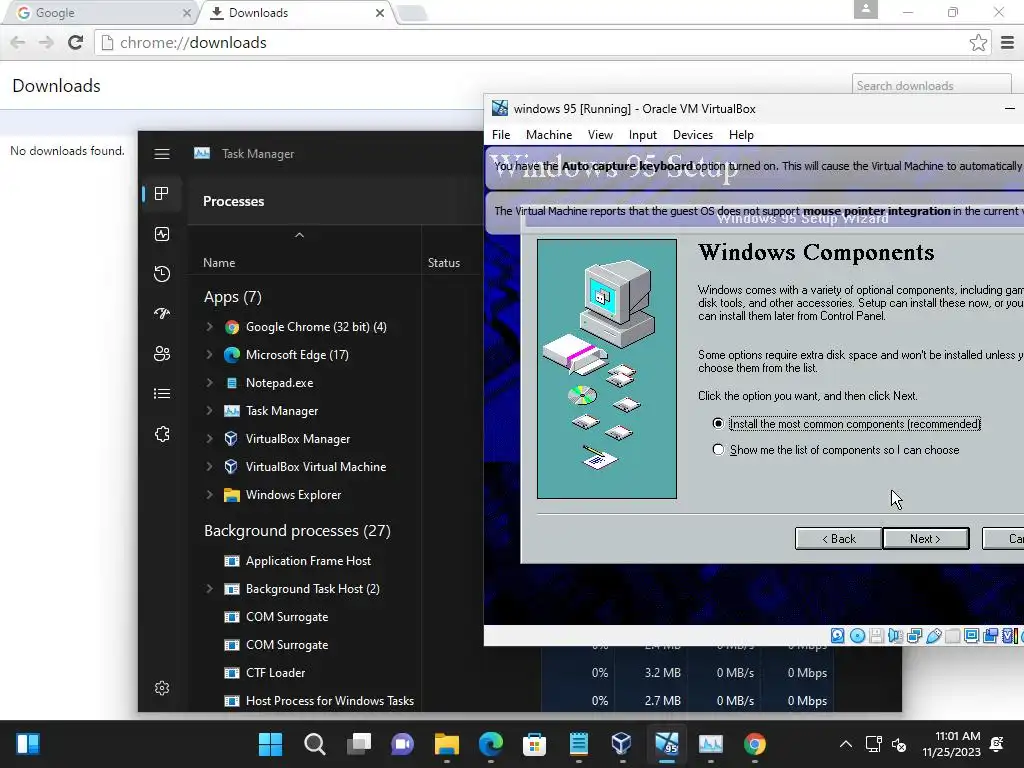Screen dimensions: 1024x768
Task: Open the Details page in Task Manager sidebar
Action: tap(162, 393)
